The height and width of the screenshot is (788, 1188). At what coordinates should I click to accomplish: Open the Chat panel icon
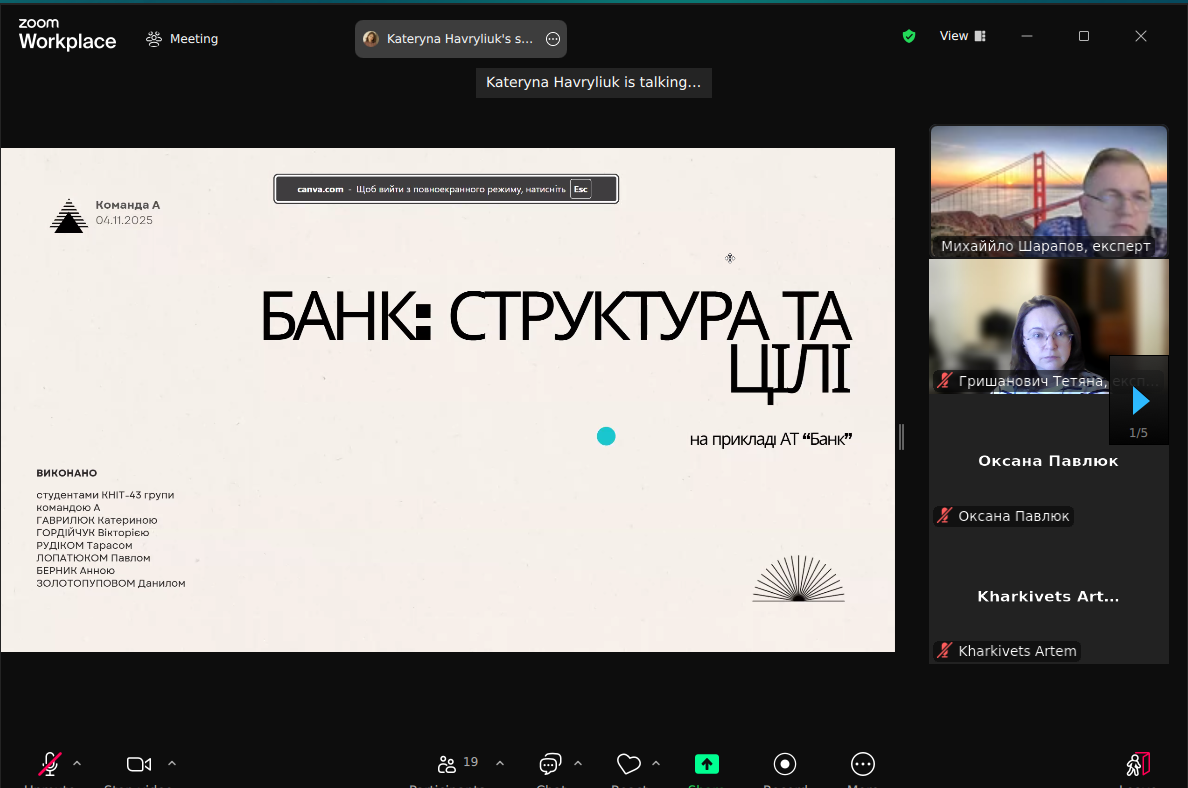tap(550, 765)
